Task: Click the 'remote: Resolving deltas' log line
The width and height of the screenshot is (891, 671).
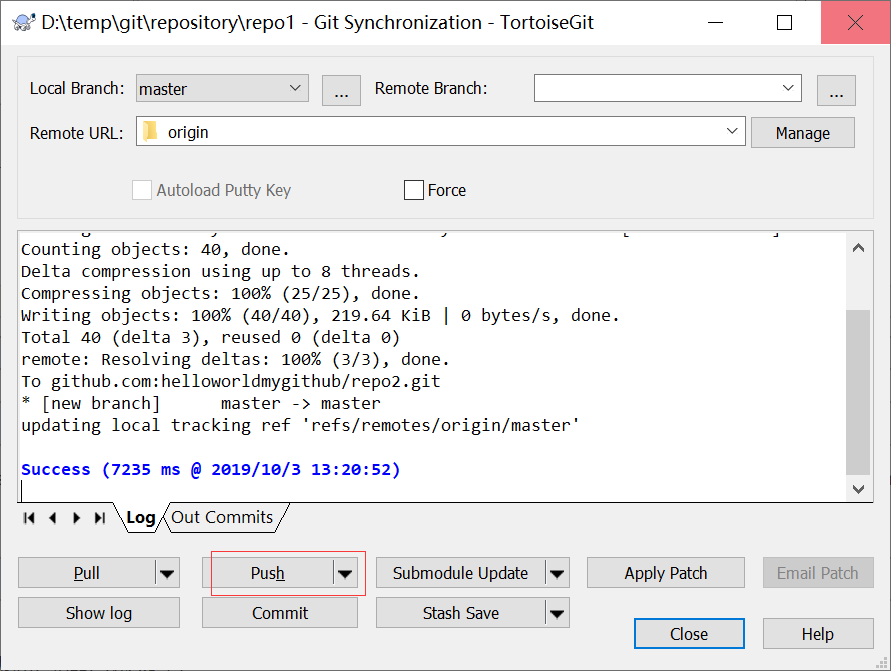Action: (x=235, y=359)
